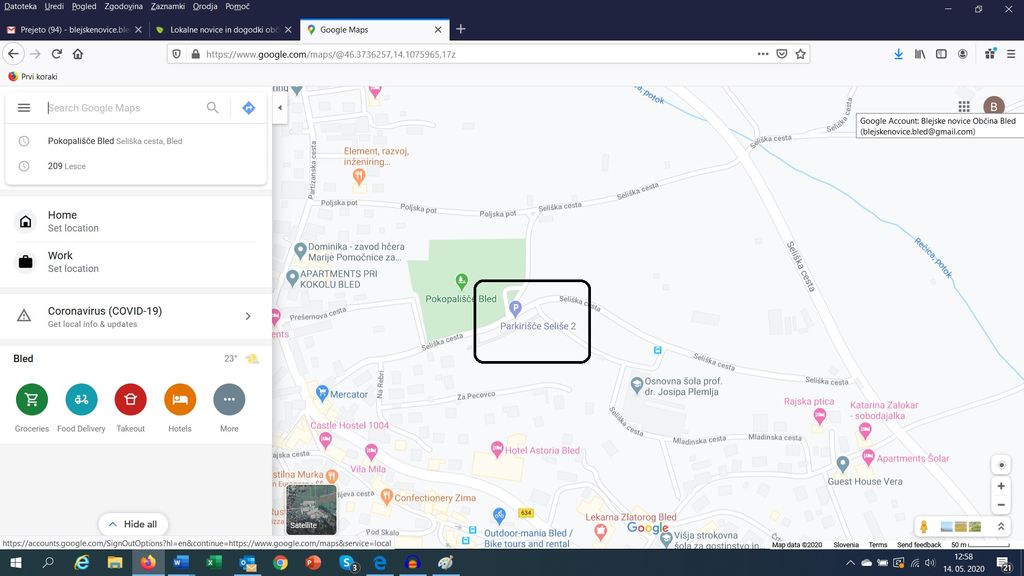Click the Directions icon in search box
The image size is (1024, 576).
[x=249, y=108]
